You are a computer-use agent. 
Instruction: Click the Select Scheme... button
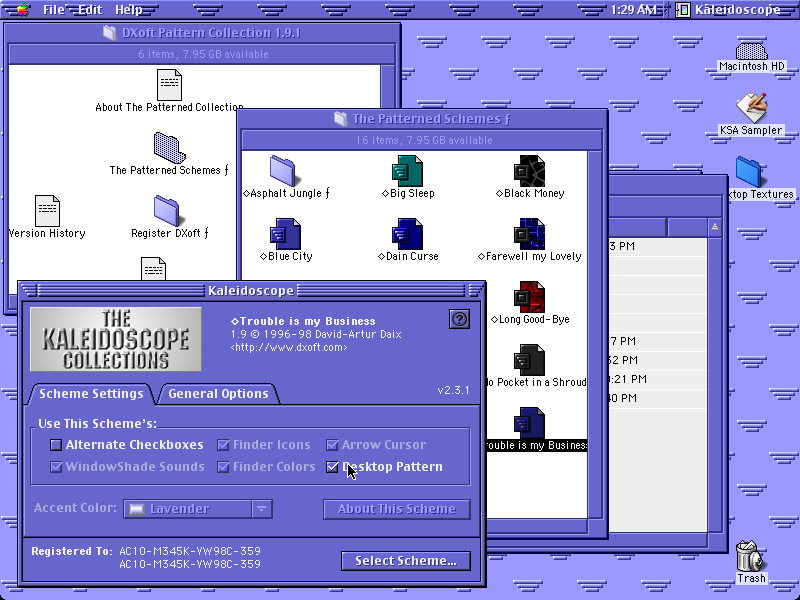(x=406, y=561)
